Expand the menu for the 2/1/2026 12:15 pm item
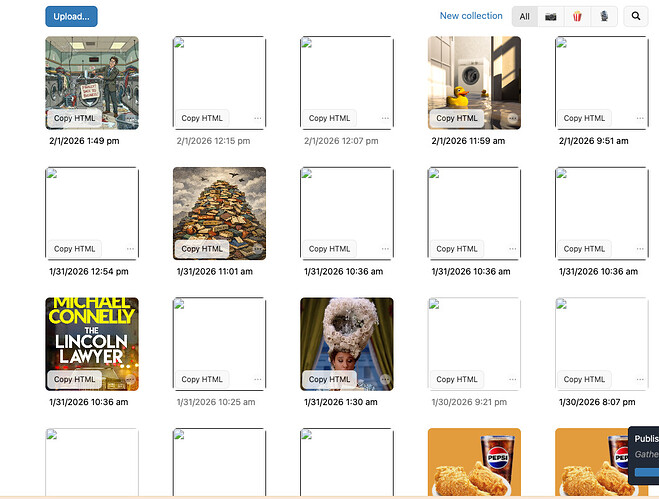Viewport: 659px width, 499px height. [x=258, y=118]
